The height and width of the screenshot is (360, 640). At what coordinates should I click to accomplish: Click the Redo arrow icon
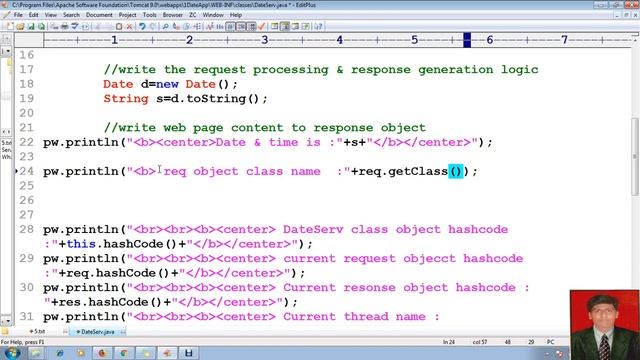coord(153,27)
